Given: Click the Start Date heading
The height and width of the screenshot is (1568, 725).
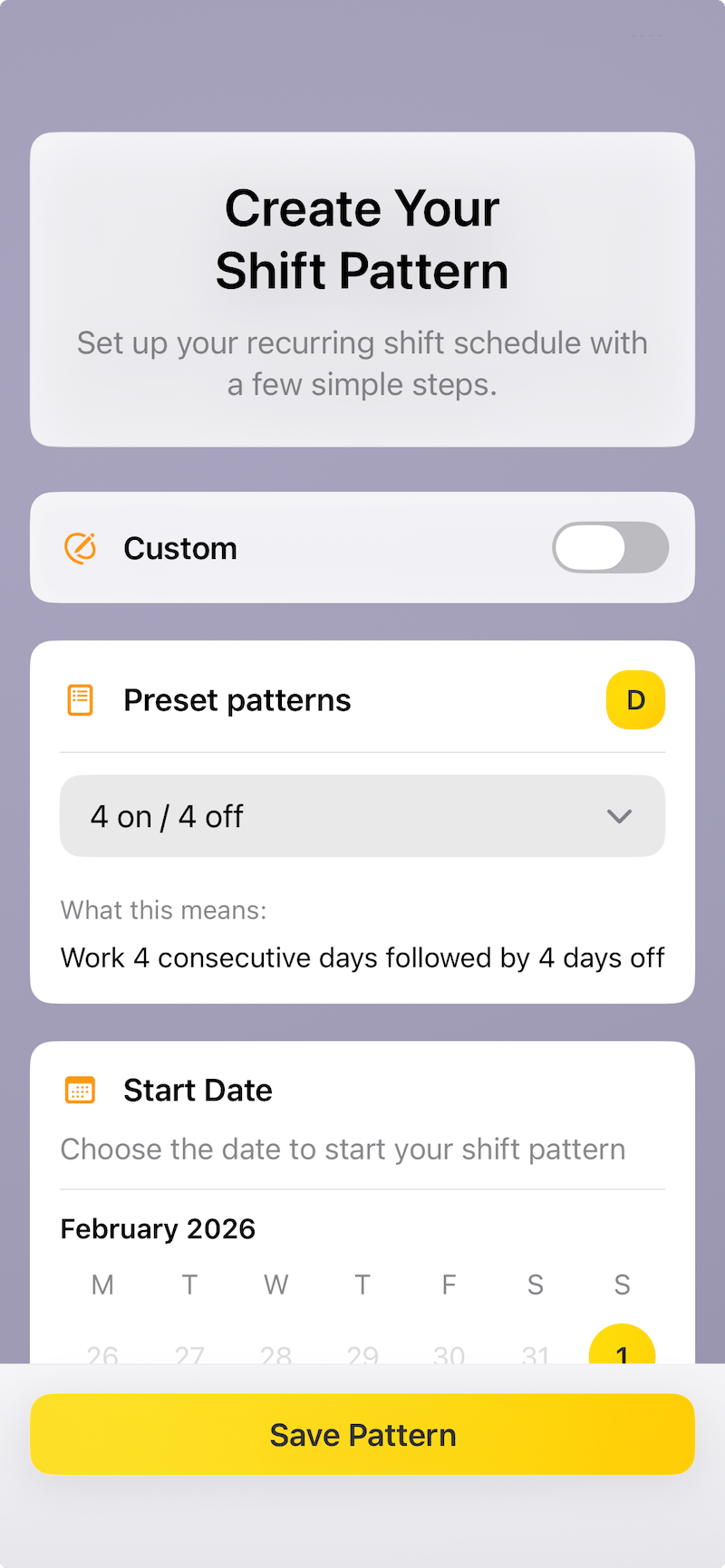Looking at the screenshot, I should [x=198, y=1090].
